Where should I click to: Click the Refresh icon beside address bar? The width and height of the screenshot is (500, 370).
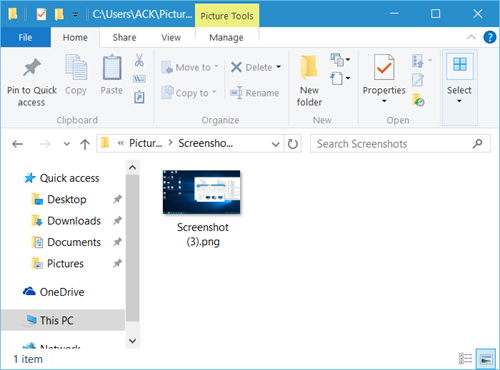click(293, 144)
